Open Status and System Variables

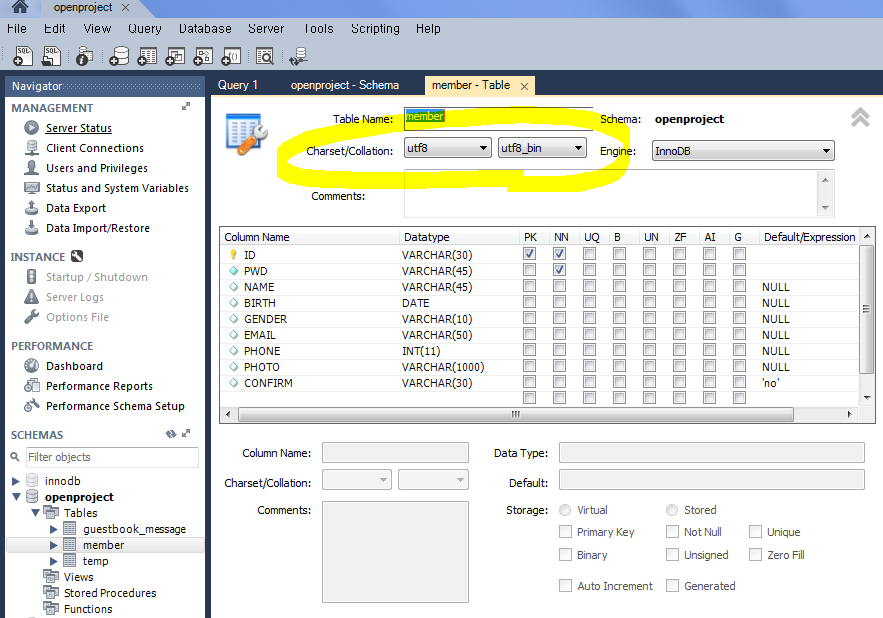pyautogui.click(x=117, y=188)
